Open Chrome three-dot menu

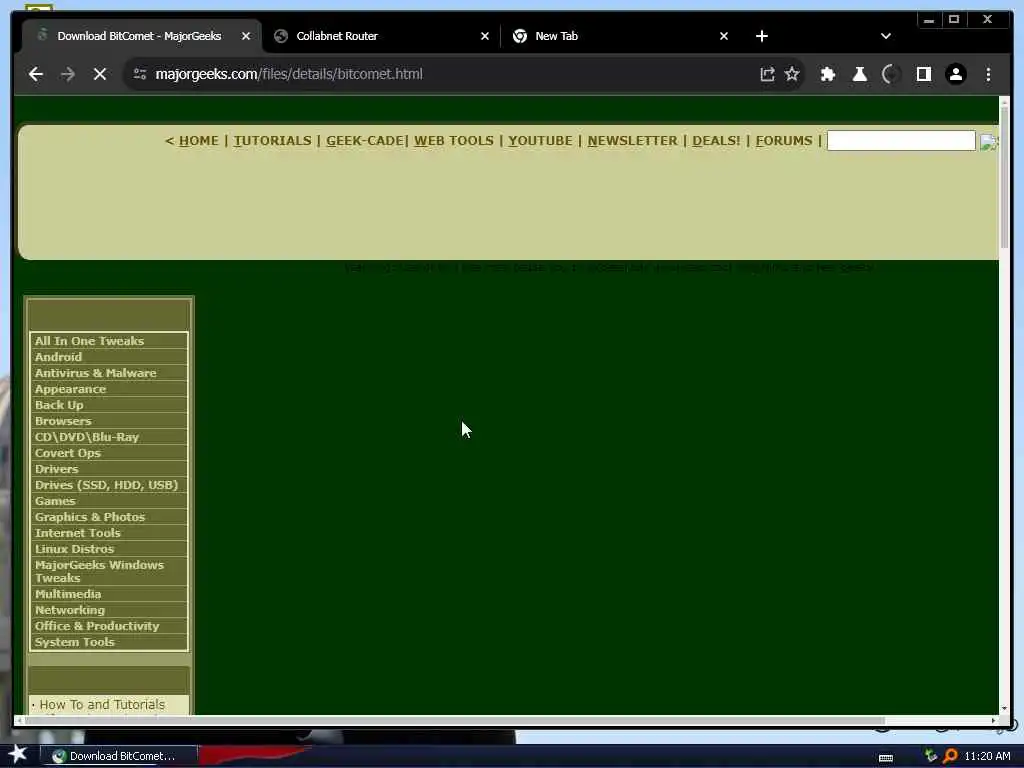click(988, 74)
